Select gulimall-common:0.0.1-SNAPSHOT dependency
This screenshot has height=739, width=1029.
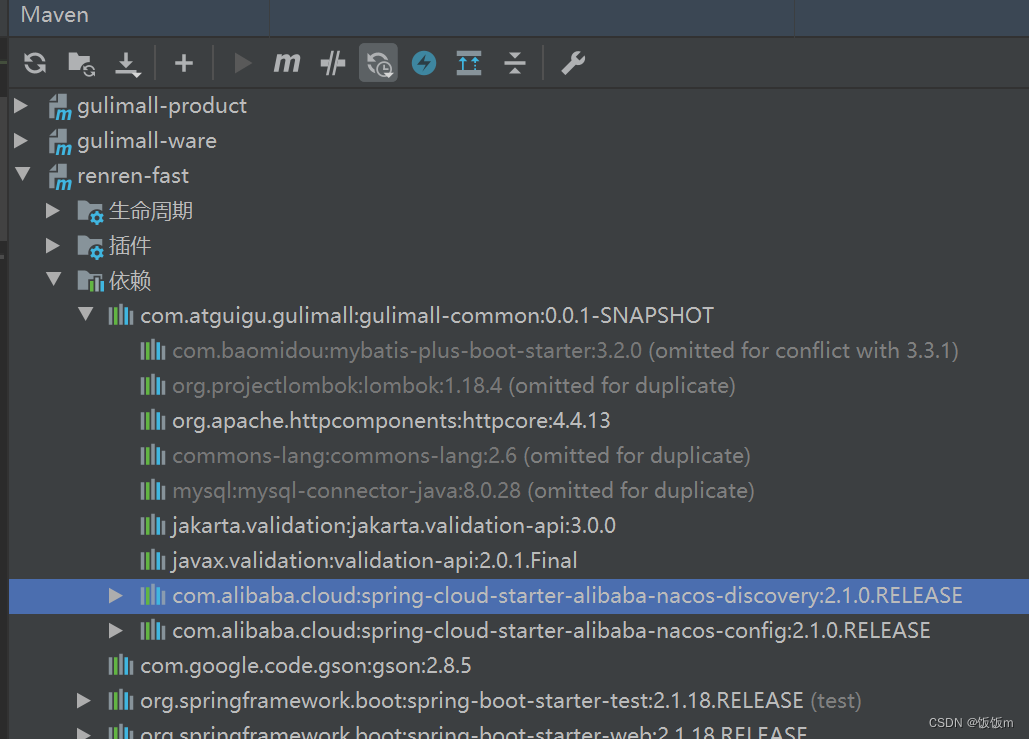[427, 316]
